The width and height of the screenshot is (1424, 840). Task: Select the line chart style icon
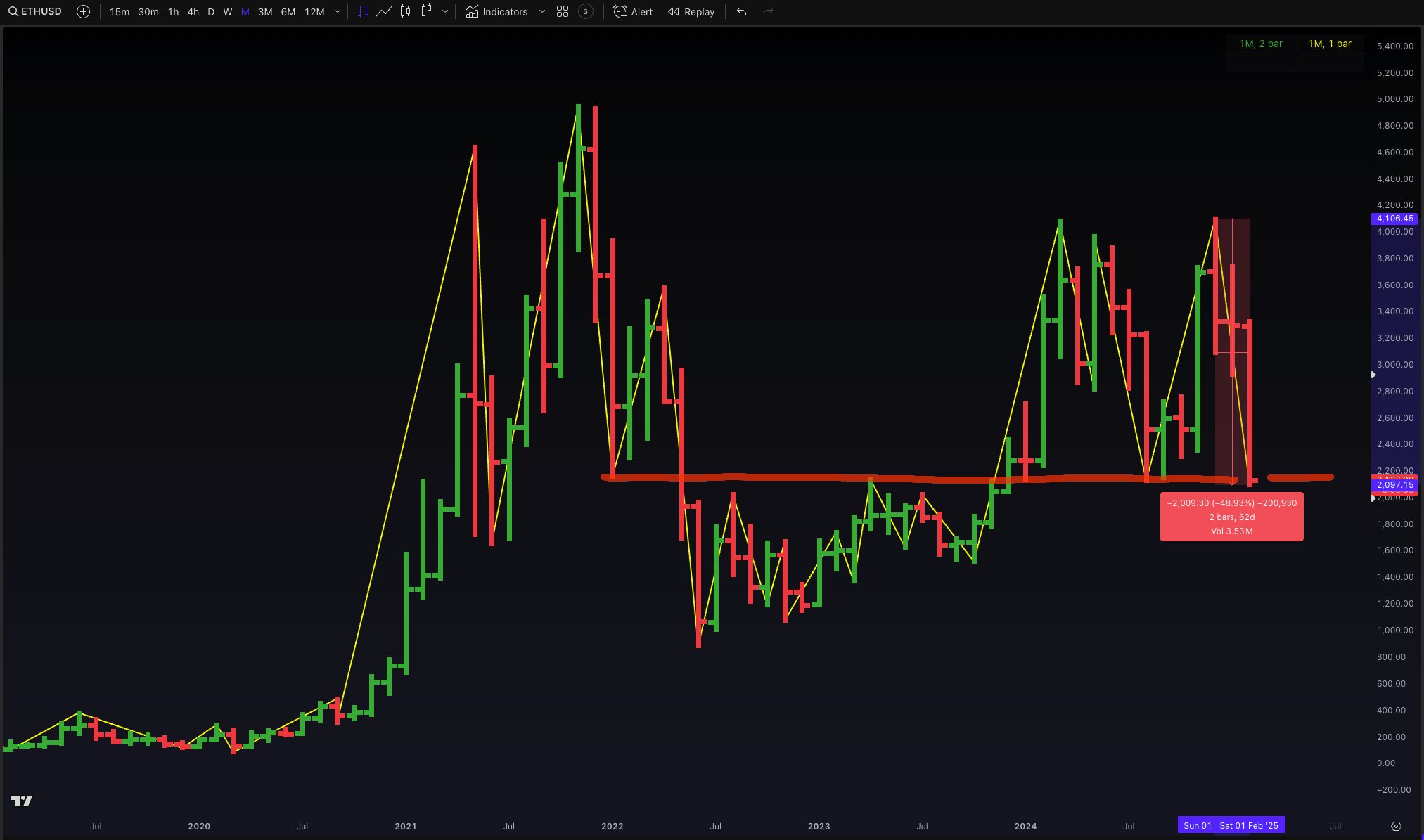click(384, 11)
